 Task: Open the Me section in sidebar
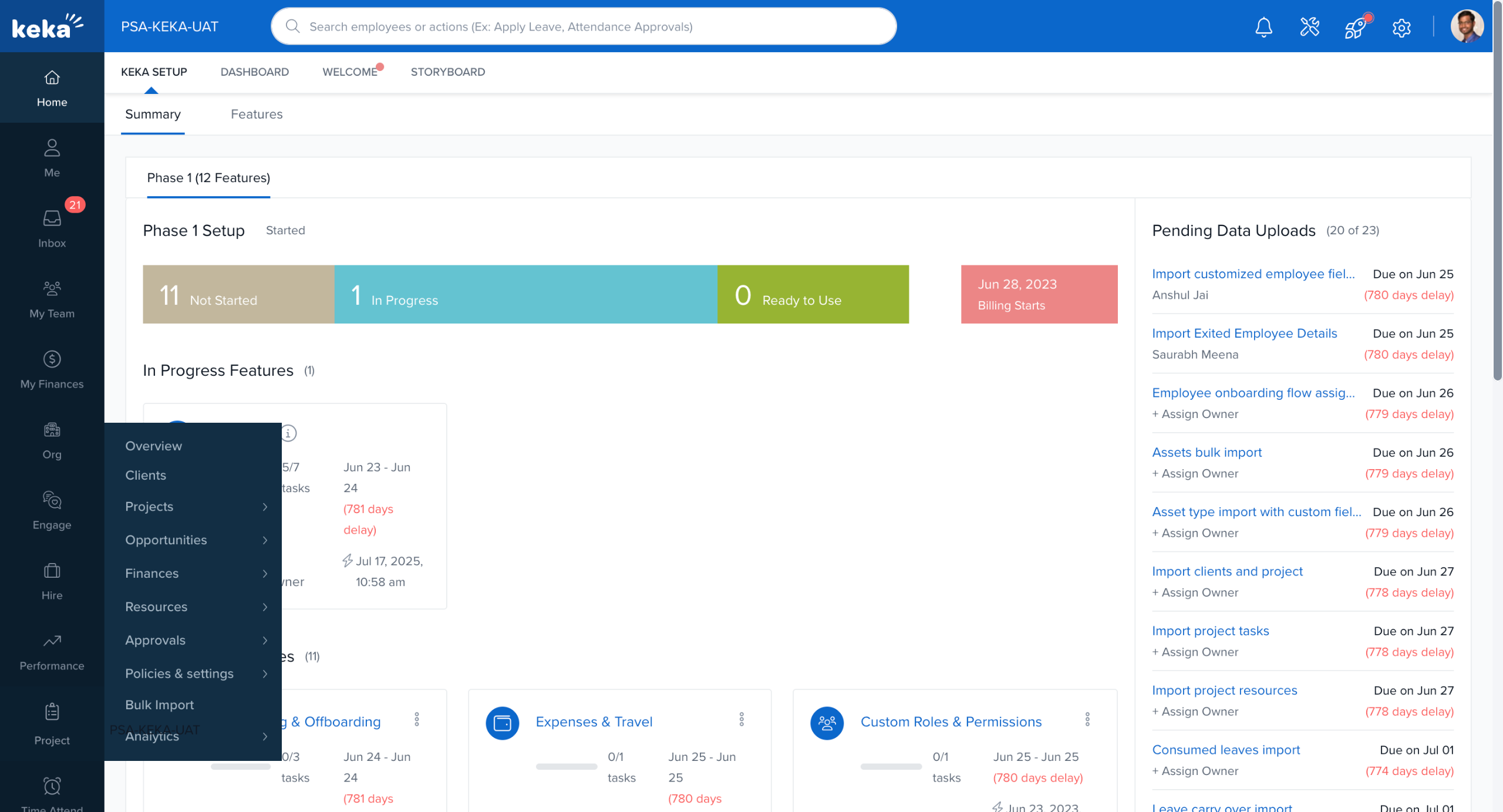pyautogui.click(x=52, y=158)
